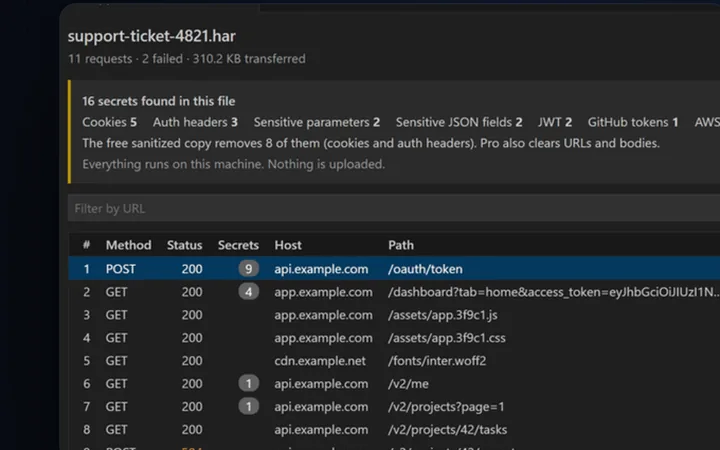Click app.example.com host in row 3
This screenshot has width=720, height=450.
pyautogui.click(x=323, y=315)
